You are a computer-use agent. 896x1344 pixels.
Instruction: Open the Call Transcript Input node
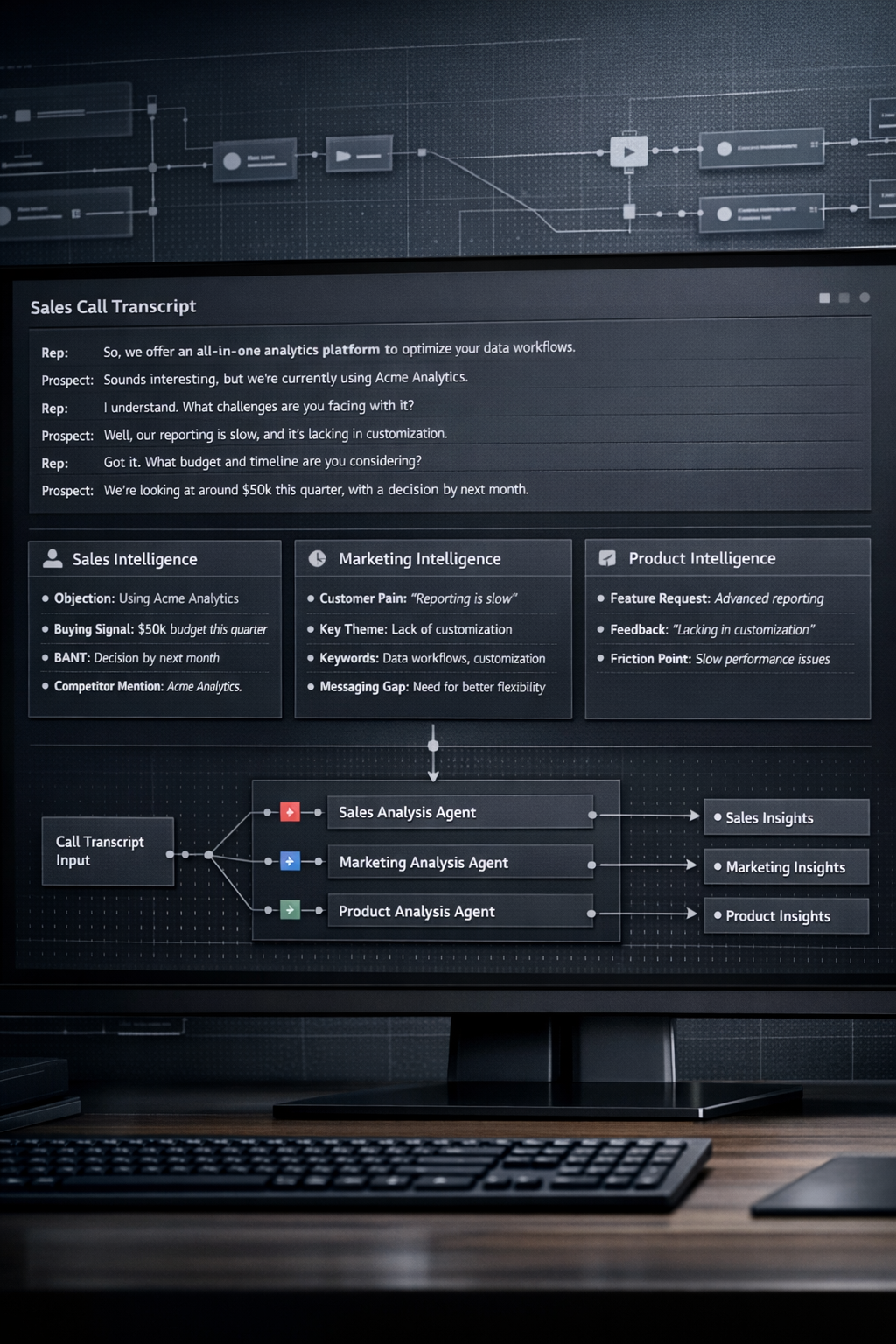(x=107, y=850)
